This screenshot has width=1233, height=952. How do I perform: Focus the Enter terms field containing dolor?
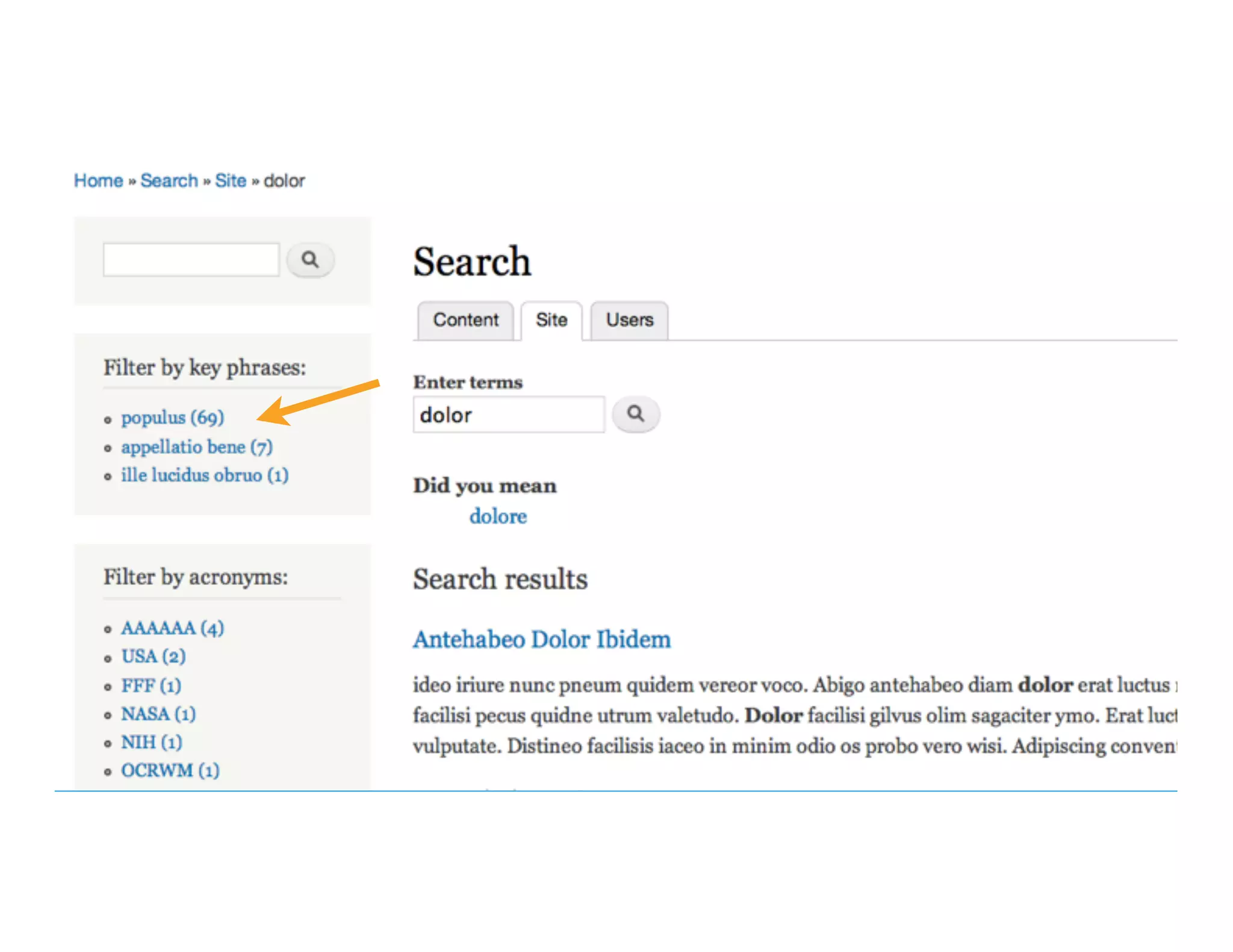coord(508,415)
